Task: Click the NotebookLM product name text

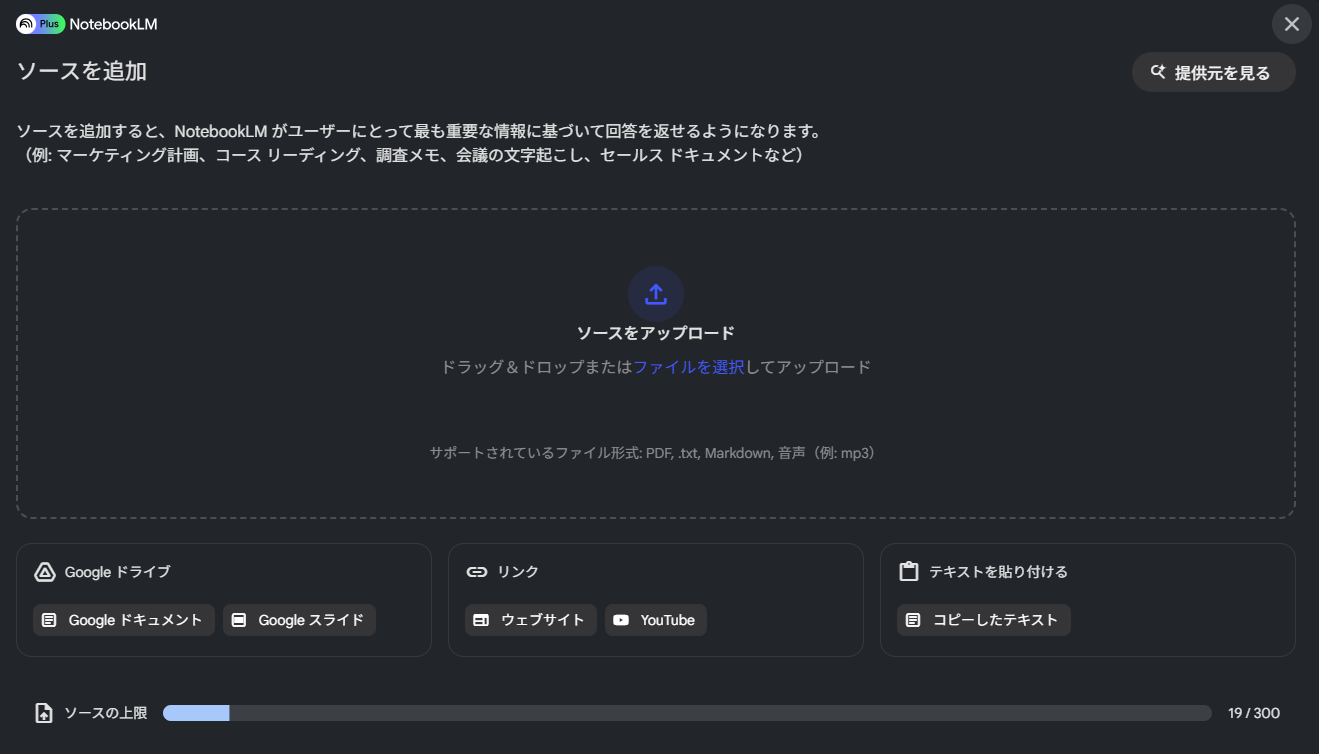Action: (113, 24)
